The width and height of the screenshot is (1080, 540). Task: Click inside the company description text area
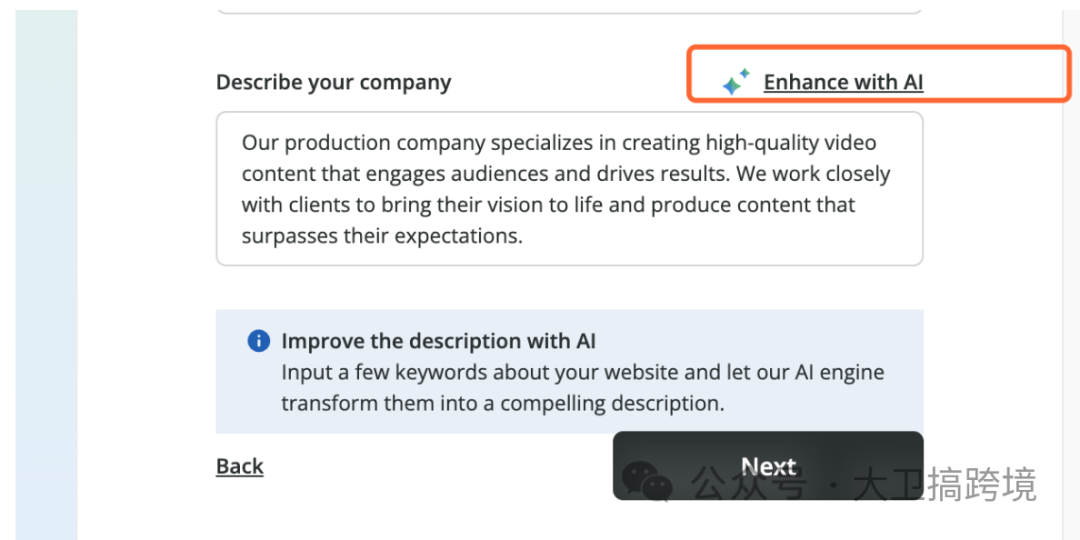pyautogui.click(x=569, y=189)
